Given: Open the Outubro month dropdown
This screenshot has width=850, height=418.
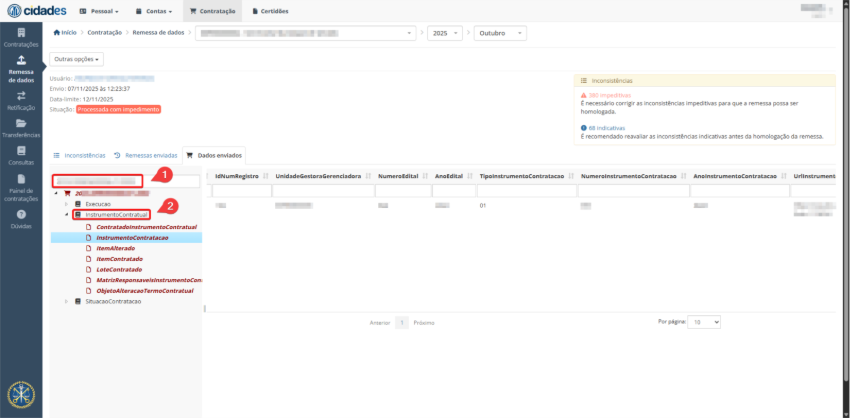Looking at the screenshot, I should 499,33.
